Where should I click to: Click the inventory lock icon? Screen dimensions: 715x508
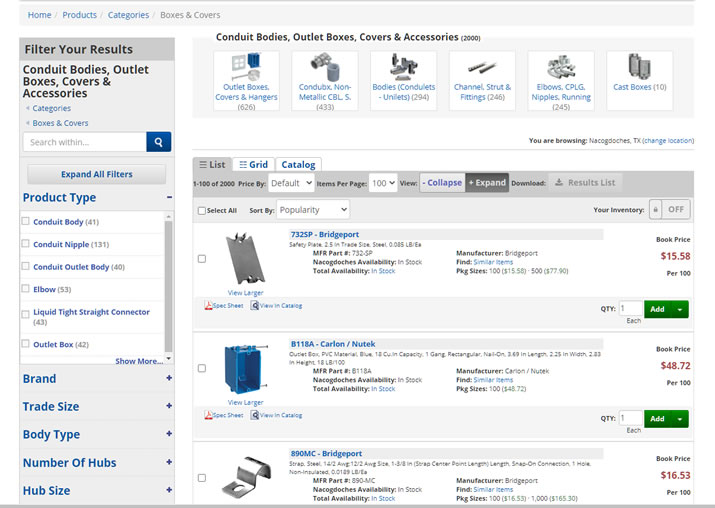pos(655,210)
